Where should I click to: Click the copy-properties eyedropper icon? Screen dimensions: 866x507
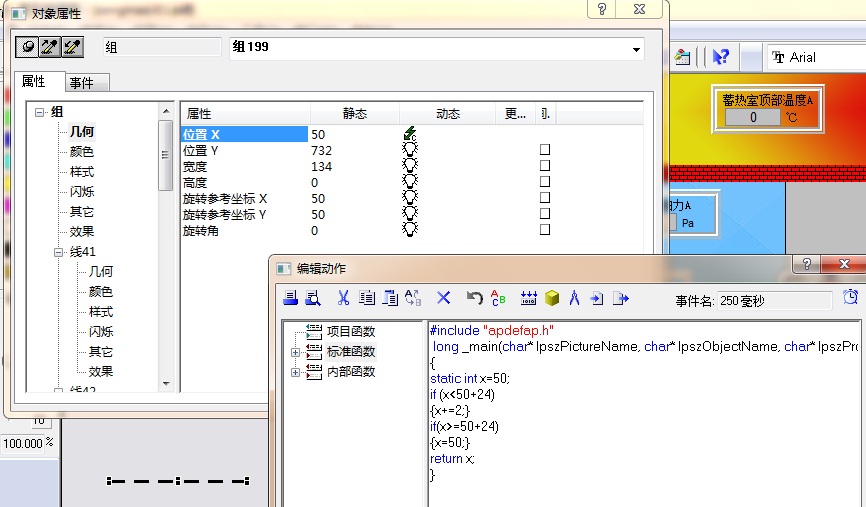pos(50,47)
